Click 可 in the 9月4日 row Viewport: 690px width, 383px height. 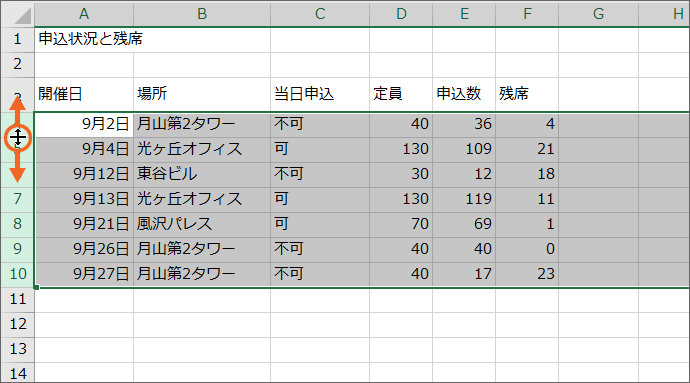[x=320, y=149]
